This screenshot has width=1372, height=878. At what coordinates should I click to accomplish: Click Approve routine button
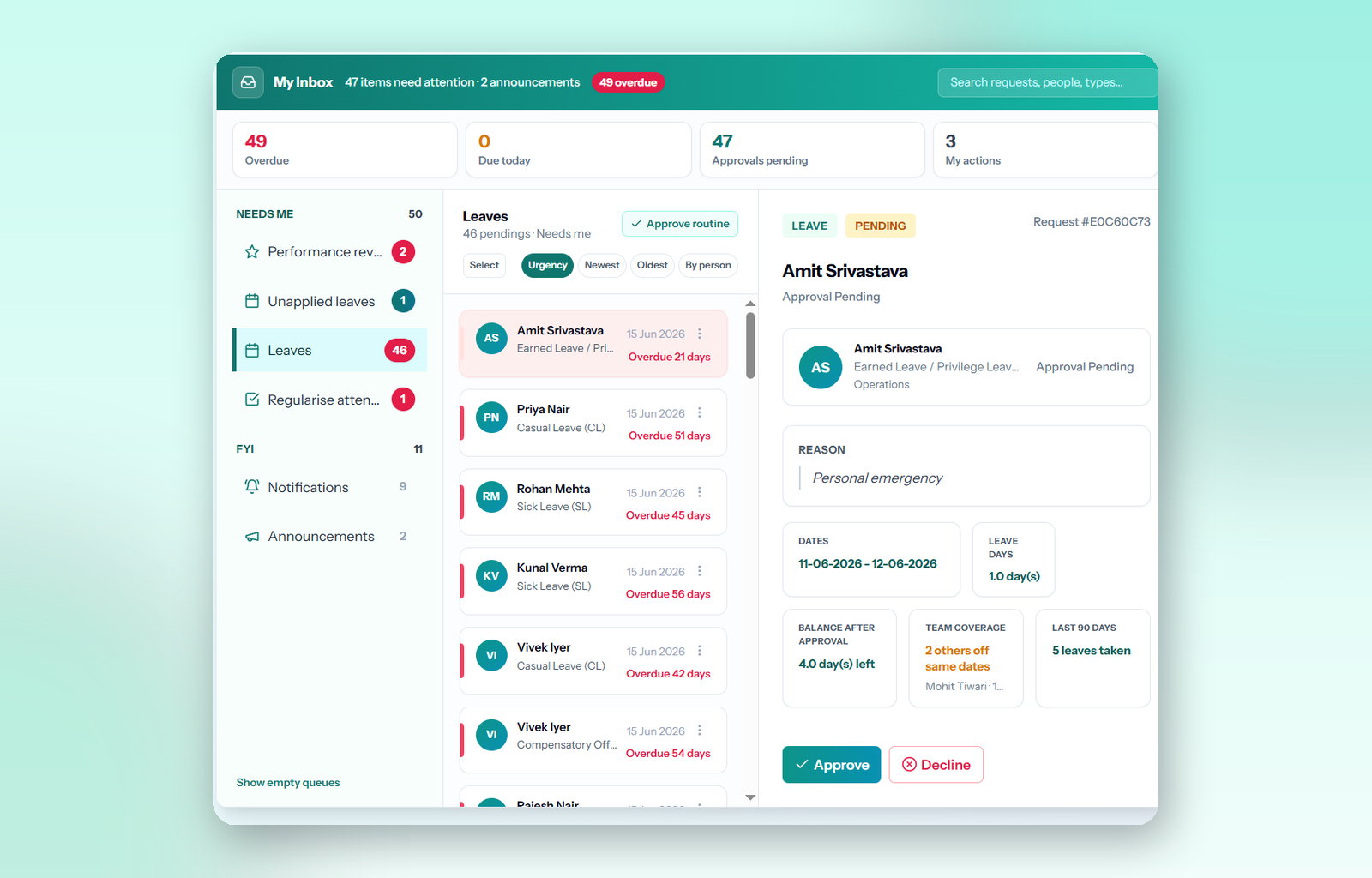coord(680,224)
